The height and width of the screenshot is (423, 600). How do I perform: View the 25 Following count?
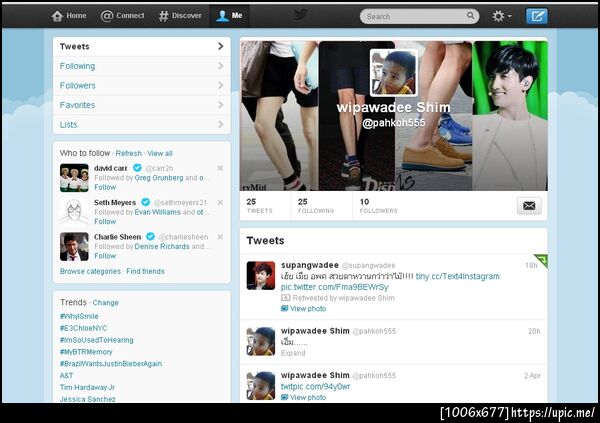[x=316, y=206]
